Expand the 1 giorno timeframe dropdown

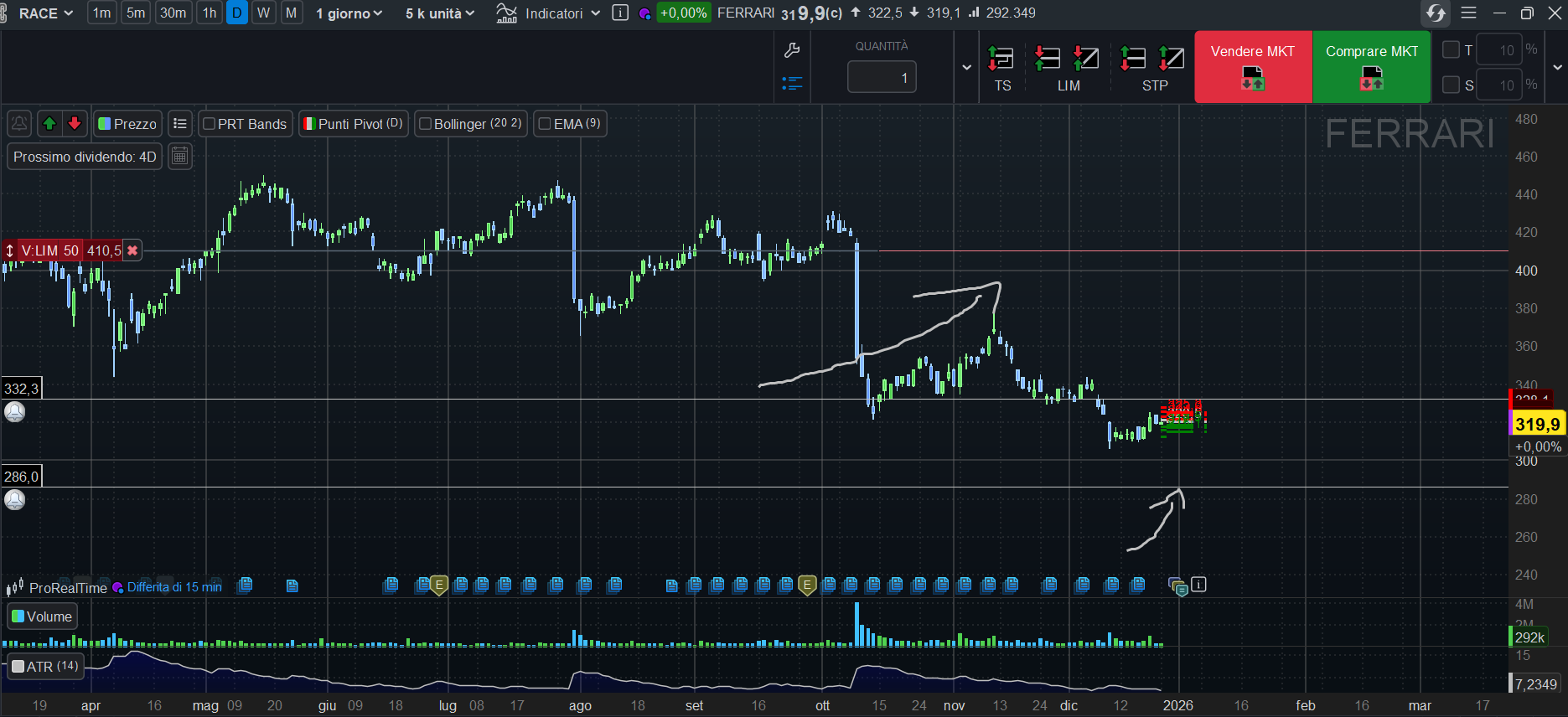click(349, 13)
